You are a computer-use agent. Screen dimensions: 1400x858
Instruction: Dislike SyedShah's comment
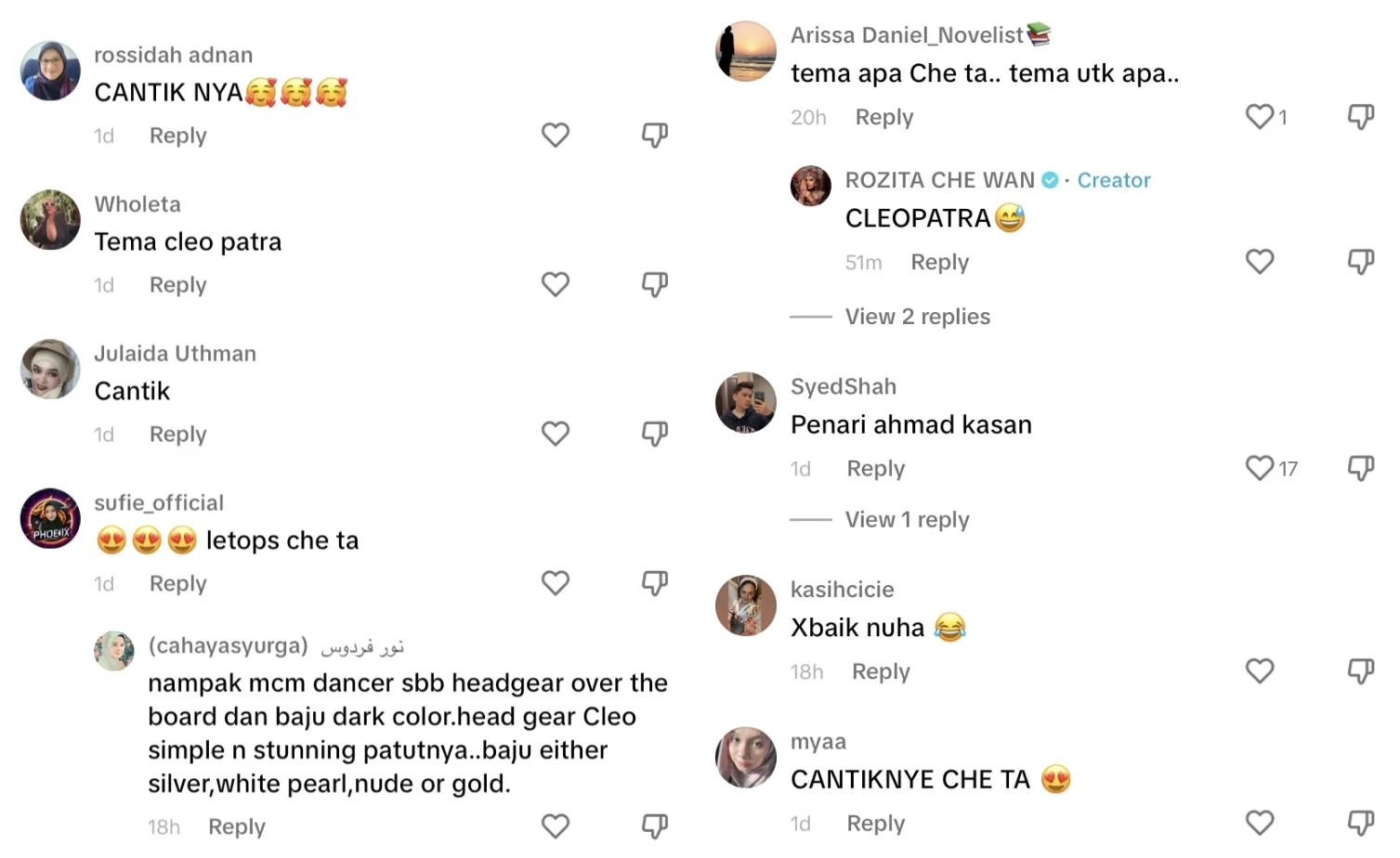(1361, 469)
